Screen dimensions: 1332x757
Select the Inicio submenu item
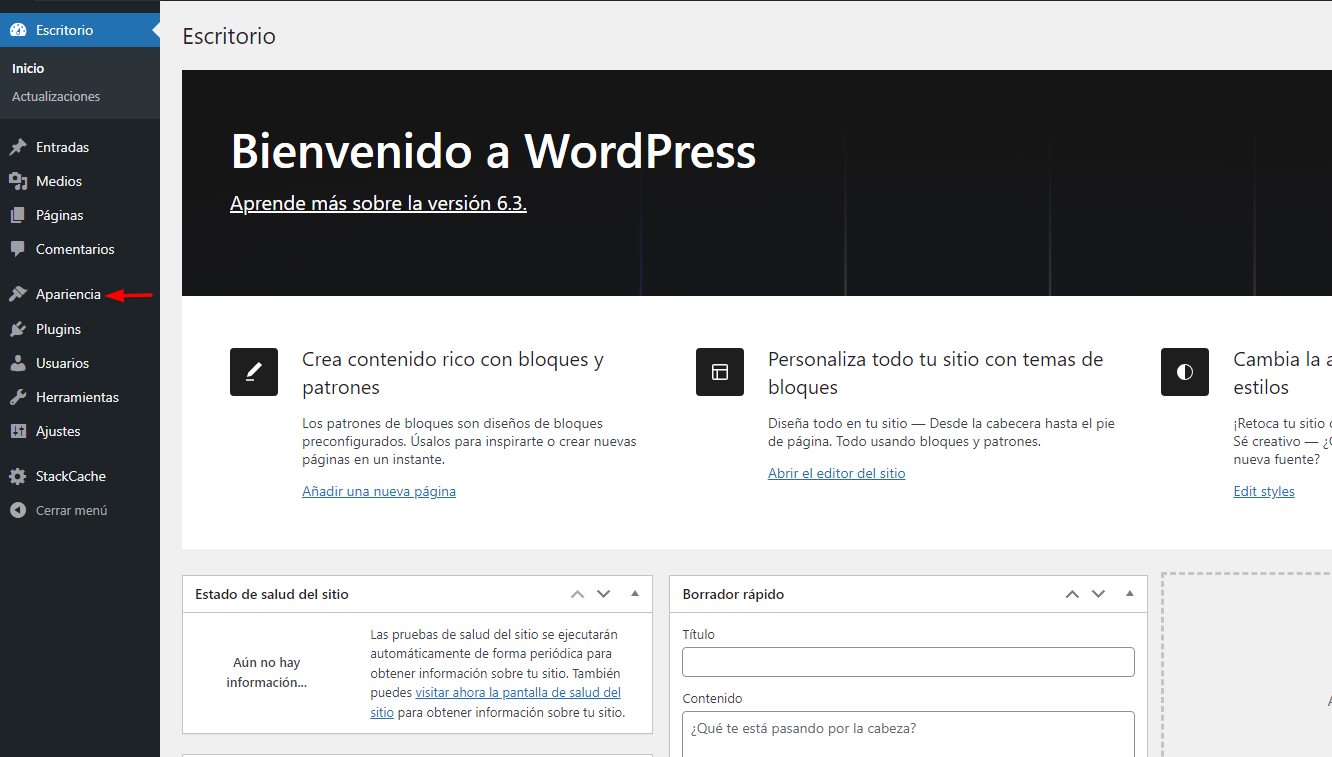(28, 68)
